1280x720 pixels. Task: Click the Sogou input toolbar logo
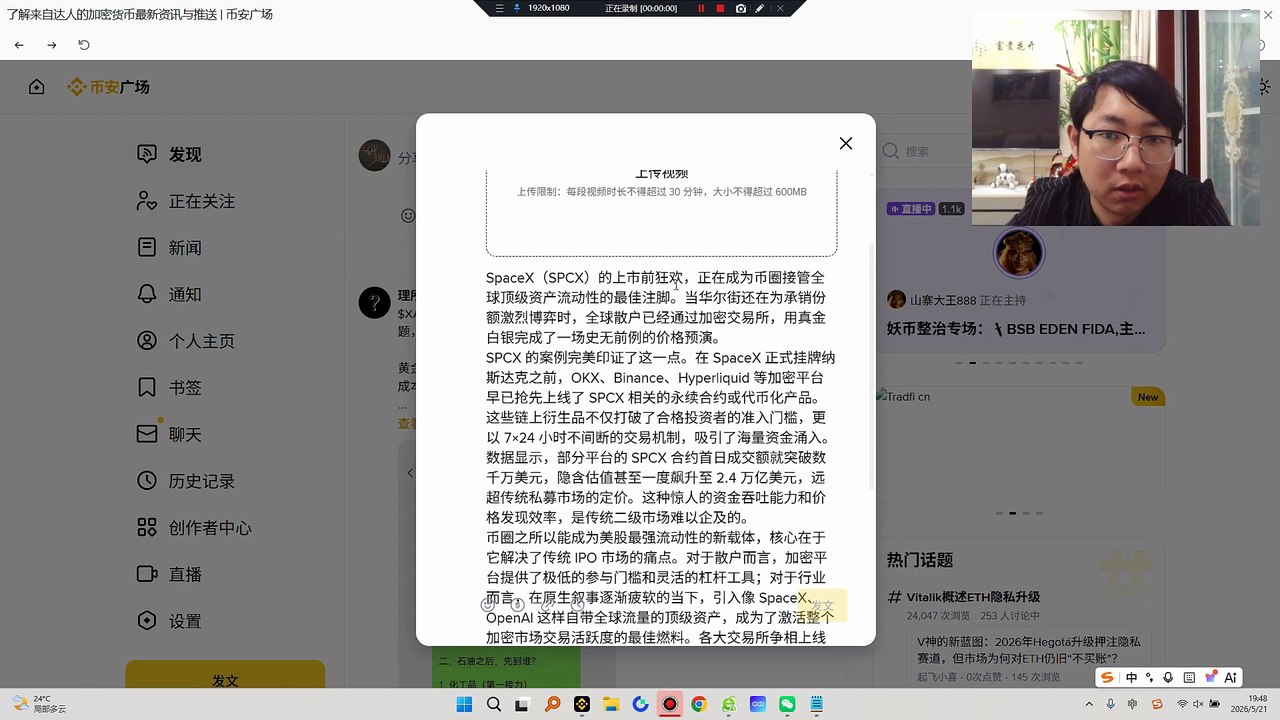tap(1107, 677)
